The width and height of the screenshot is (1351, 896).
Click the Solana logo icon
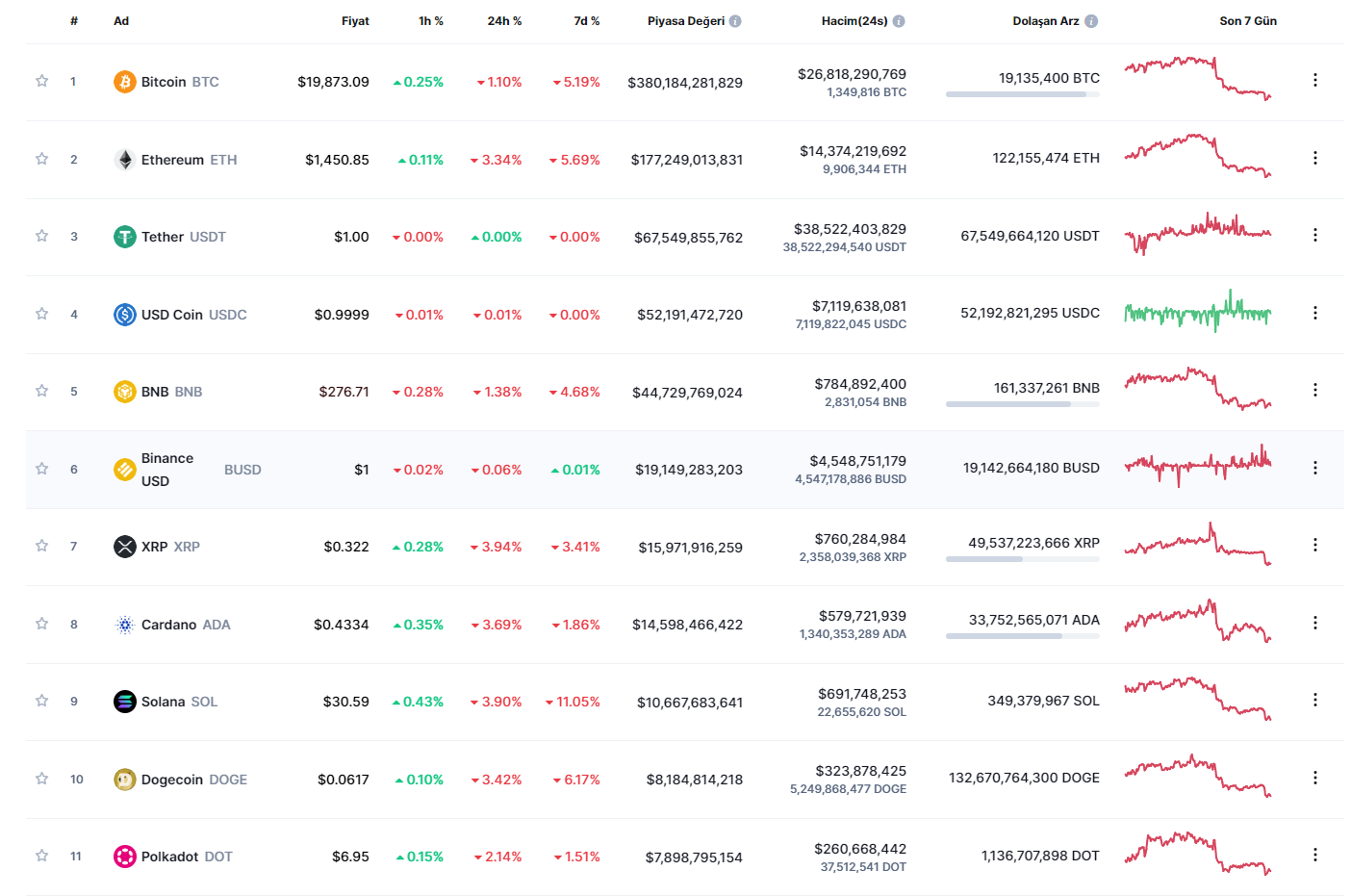[x=124, y=702]
